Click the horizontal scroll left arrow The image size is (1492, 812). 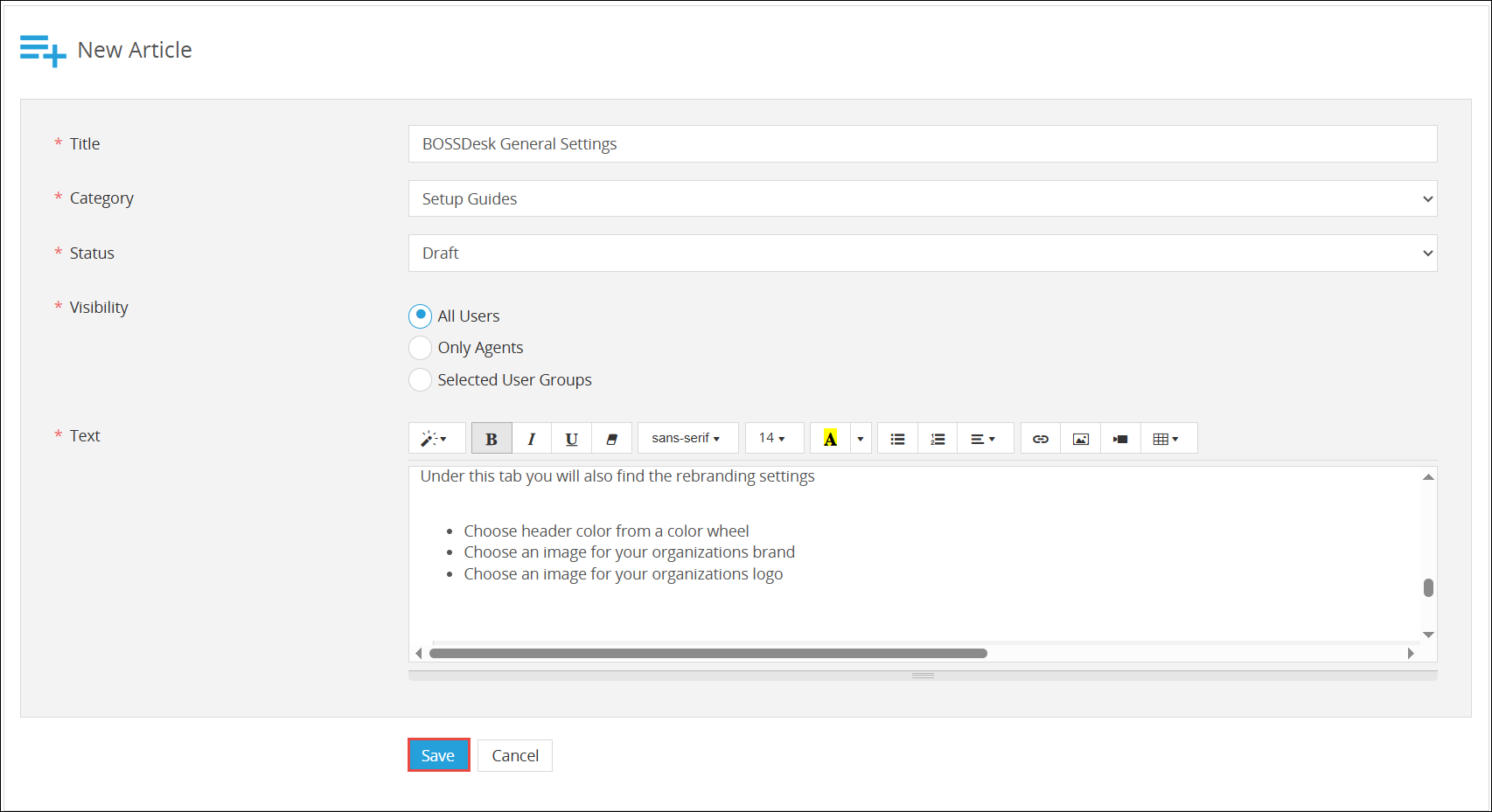pos(419,654)
